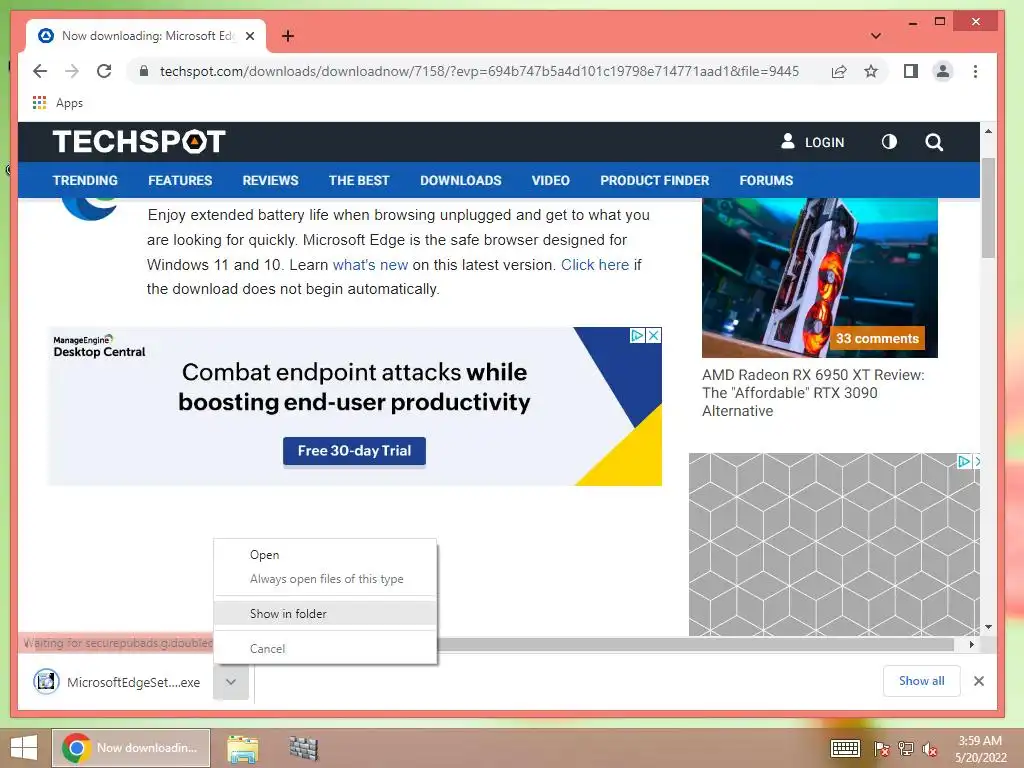Click the MicrosoftEdgeSet....exe download item
This screenshot has width=1024, height=768.
tap(118, 682)
